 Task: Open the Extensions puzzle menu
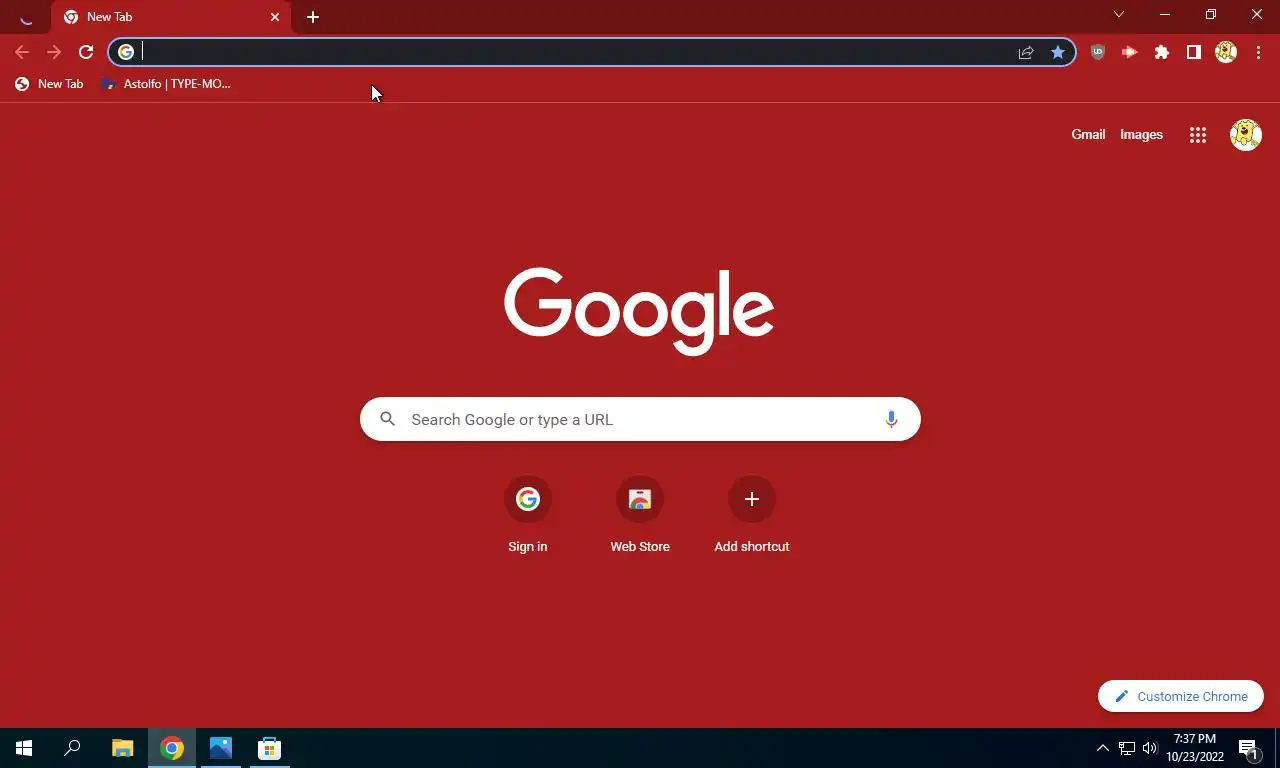(x=1162, y=52)
